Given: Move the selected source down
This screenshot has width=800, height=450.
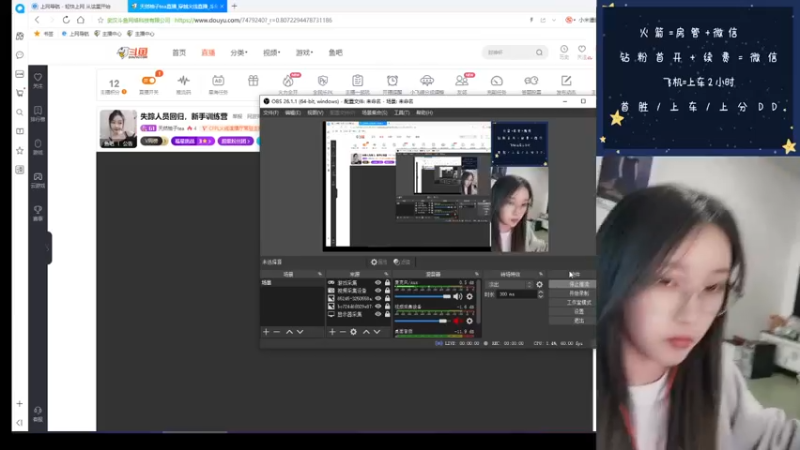Looking at the screenshot, I should click(x=377, y=332).
